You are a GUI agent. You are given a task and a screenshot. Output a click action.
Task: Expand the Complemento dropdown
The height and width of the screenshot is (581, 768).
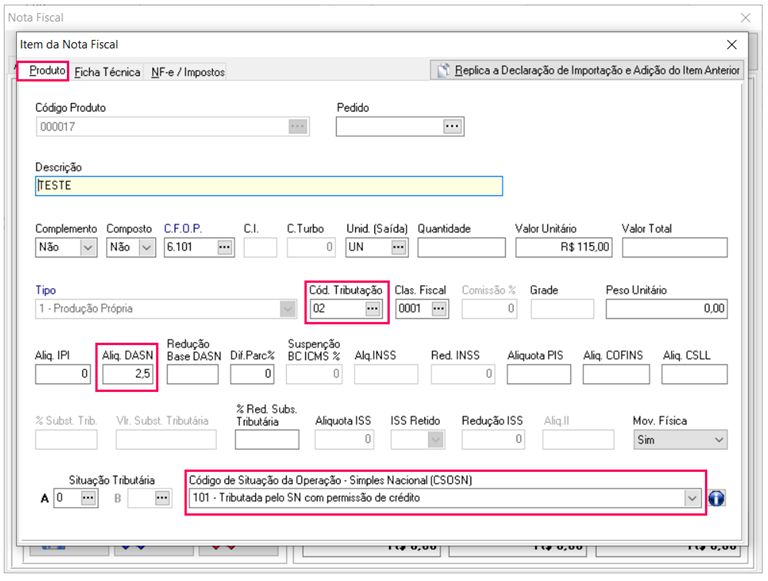click(87, 247)
